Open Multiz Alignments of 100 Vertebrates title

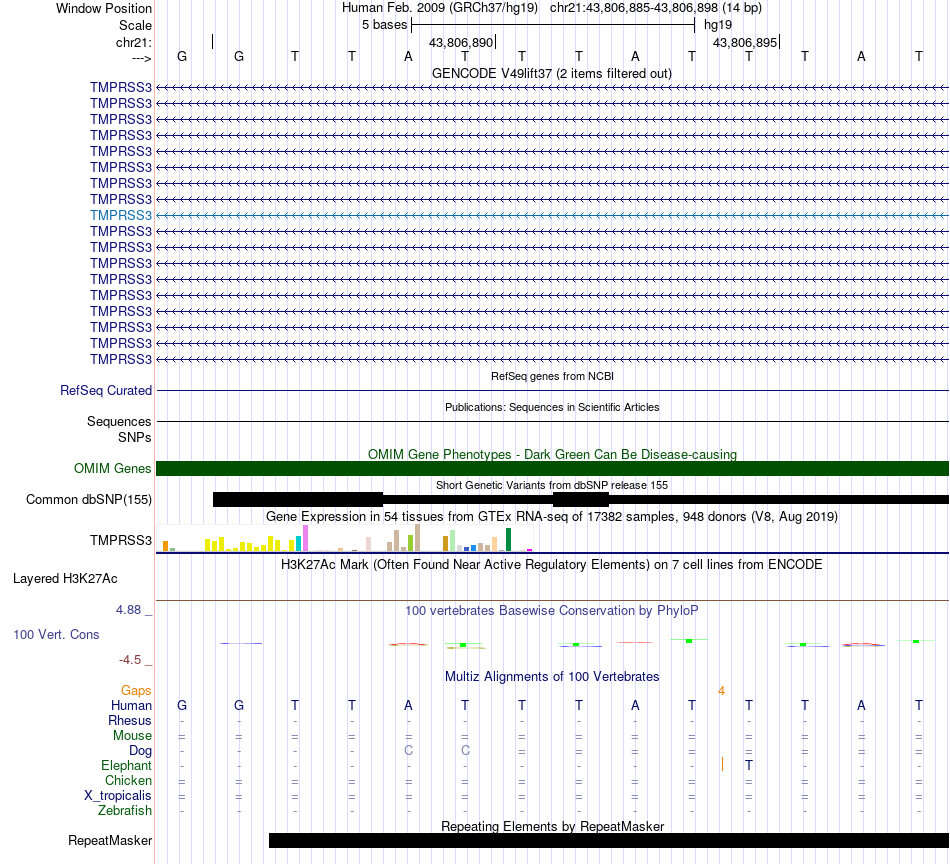552,677
